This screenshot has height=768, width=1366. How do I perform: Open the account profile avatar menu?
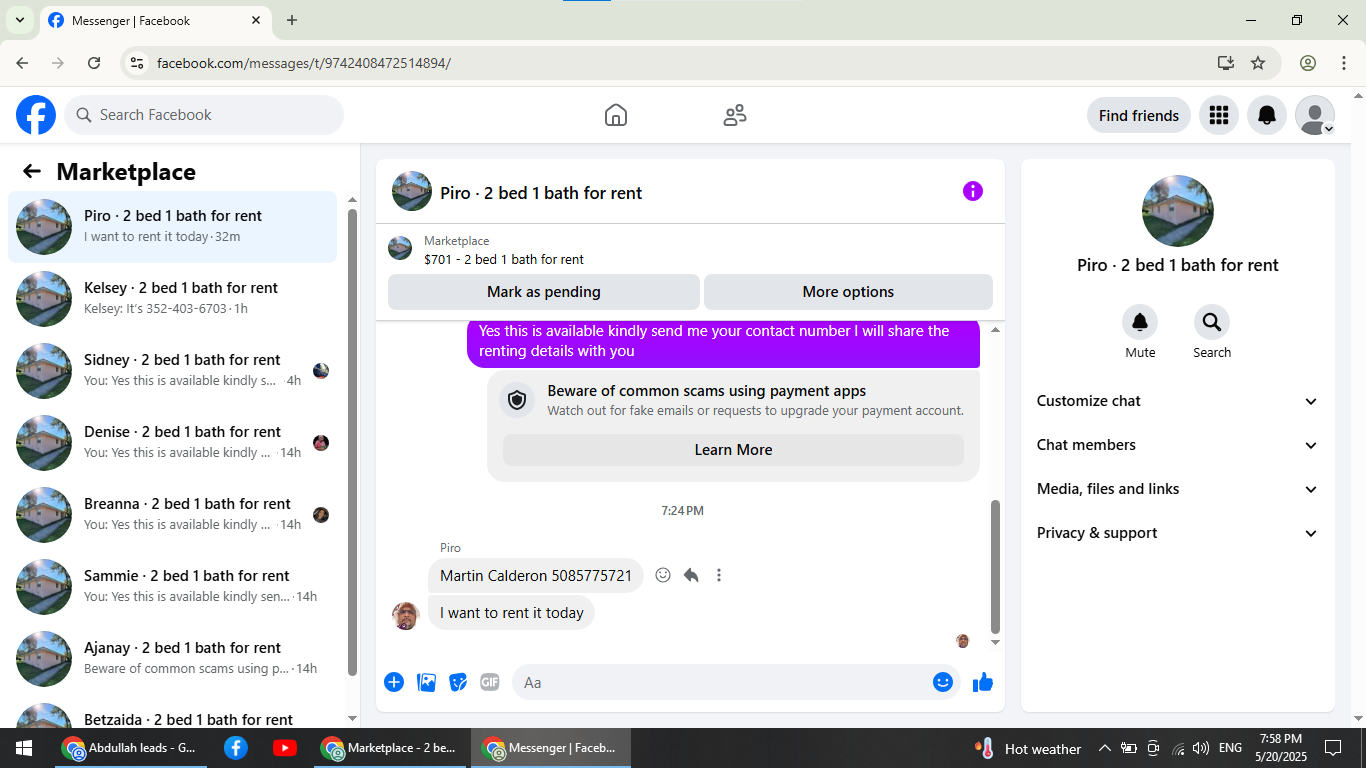(x=1315, y=115)
